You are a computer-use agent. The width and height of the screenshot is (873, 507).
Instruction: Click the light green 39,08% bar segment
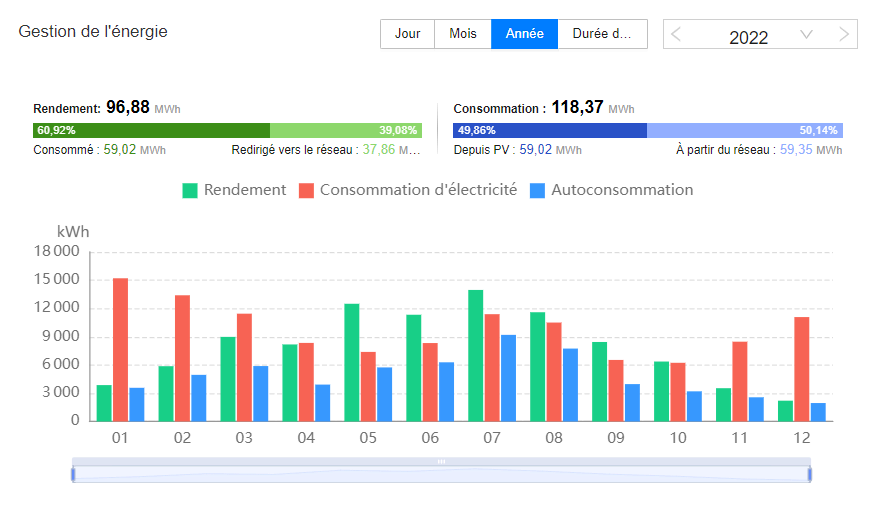pyautogui.click(x=345, y=130)
